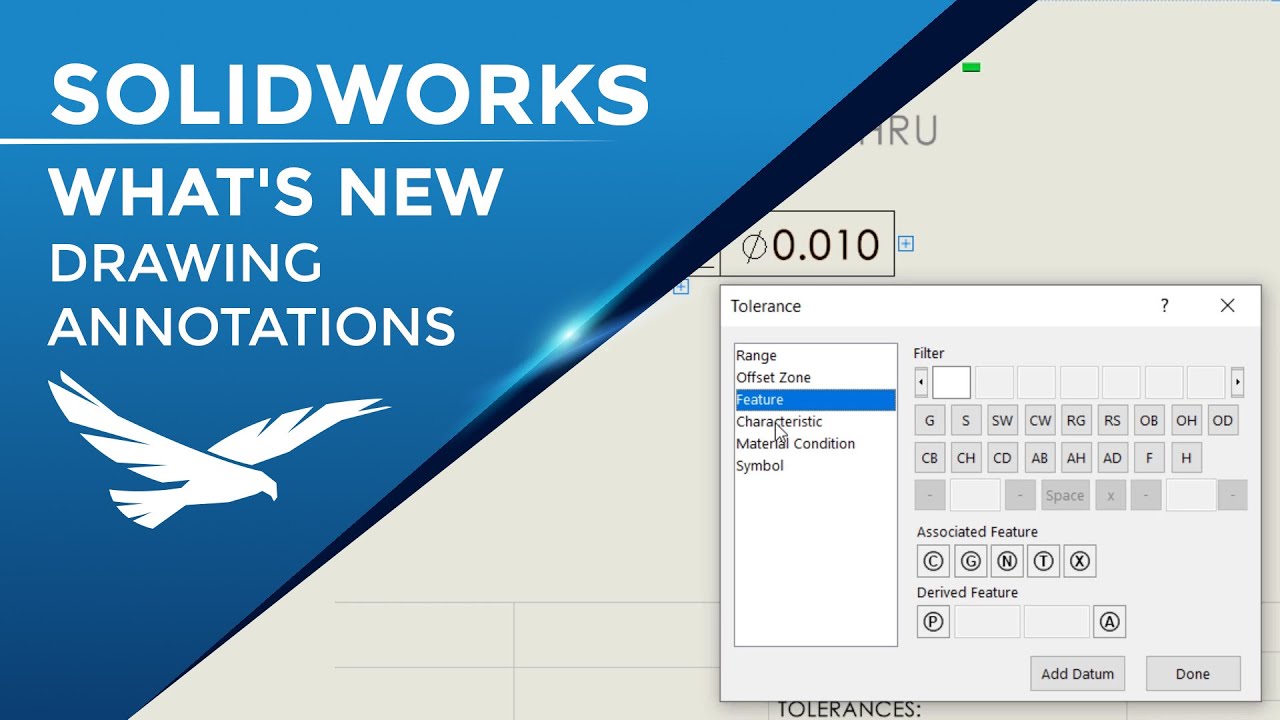Insert the AH feature symbol

1076,458
